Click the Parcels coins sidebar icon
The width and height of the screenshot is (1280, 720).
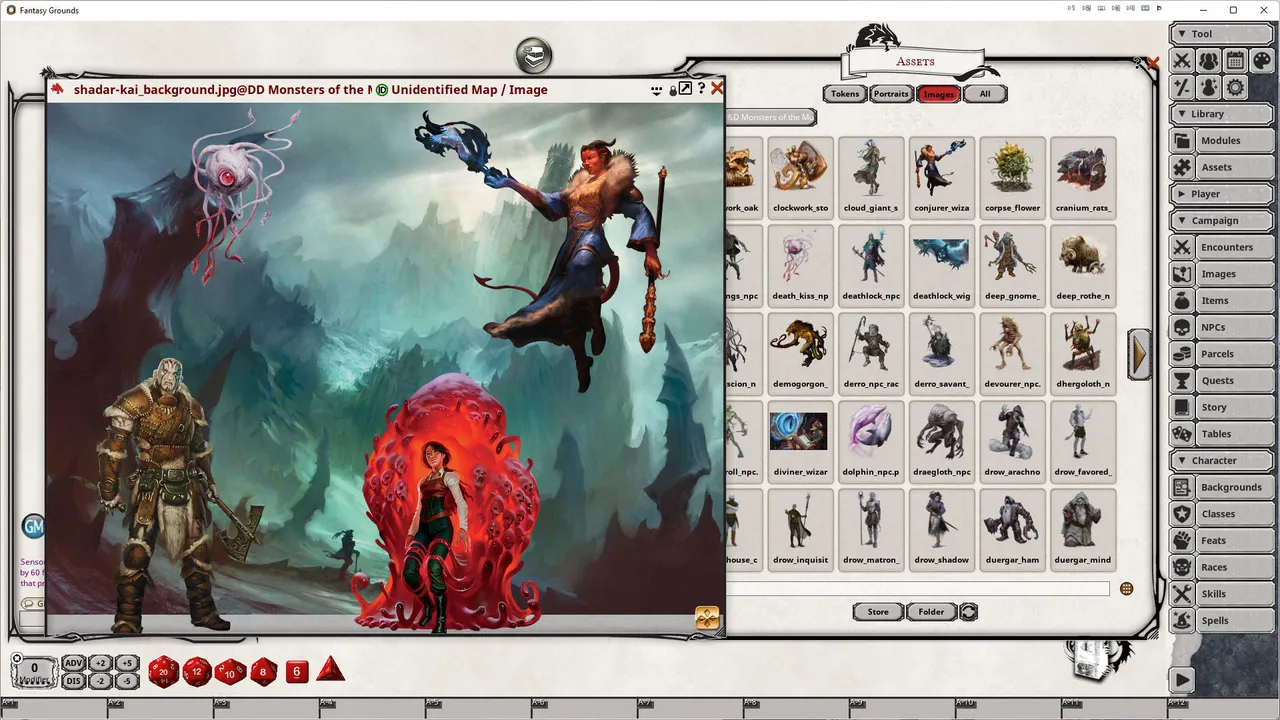(x=1182, y=354)
